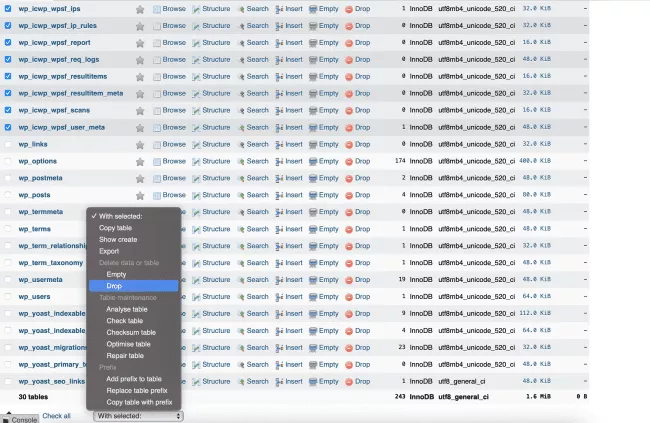
Task: Open the 'With selected:' dropdown at bottom
Action: coord(138,416)
